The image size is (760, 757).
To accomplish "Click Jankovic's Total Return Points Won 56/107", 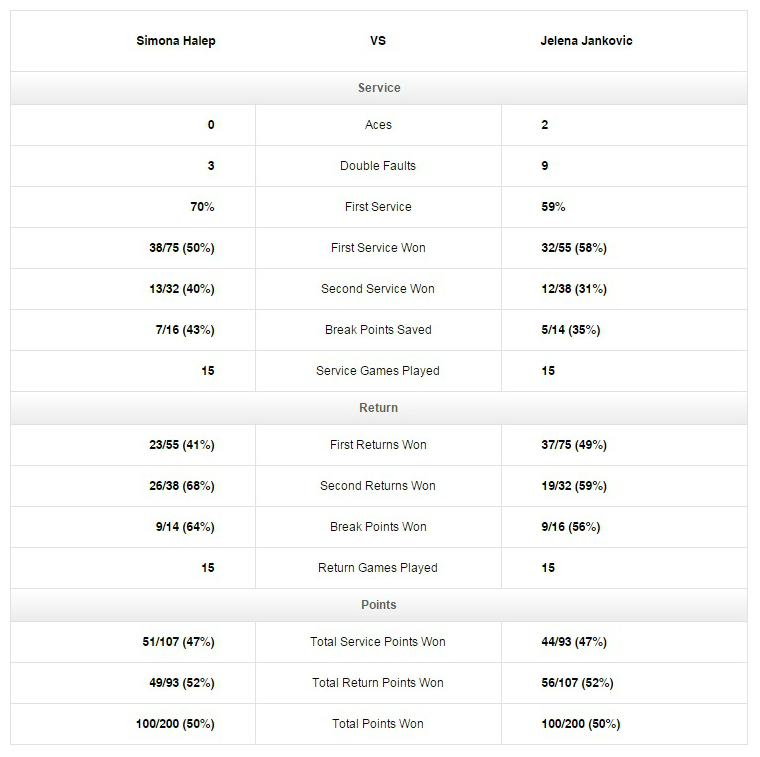I will pyautogui.click(x=577, y=683).
